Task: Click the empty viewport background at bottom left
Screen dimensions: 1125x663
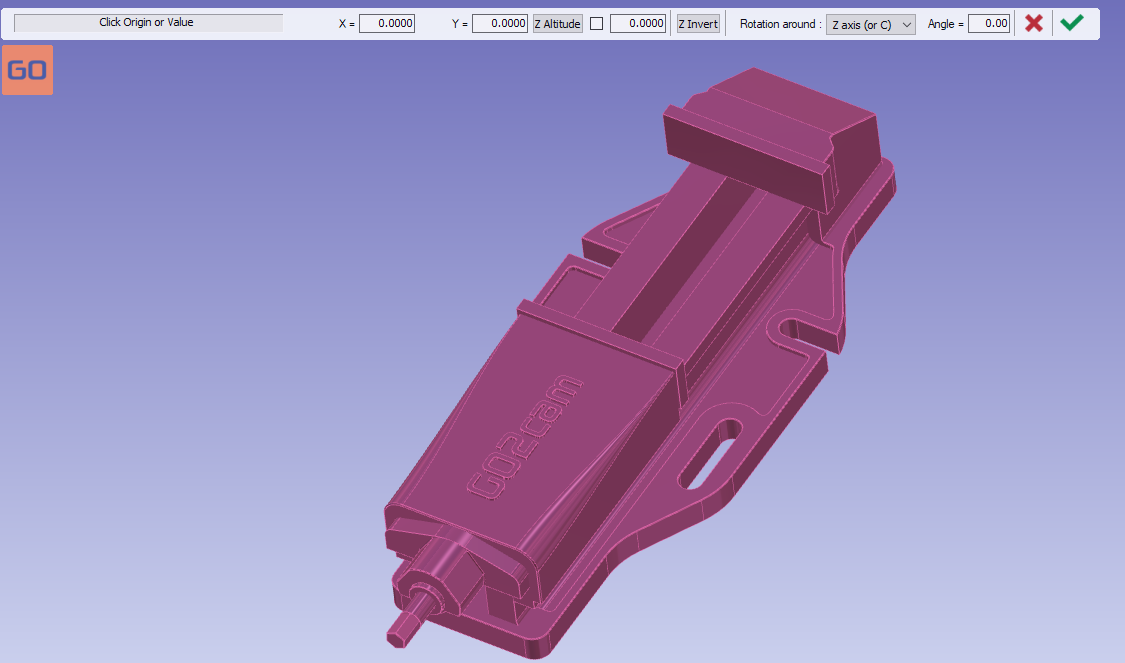Action: [x=150, y=550]
